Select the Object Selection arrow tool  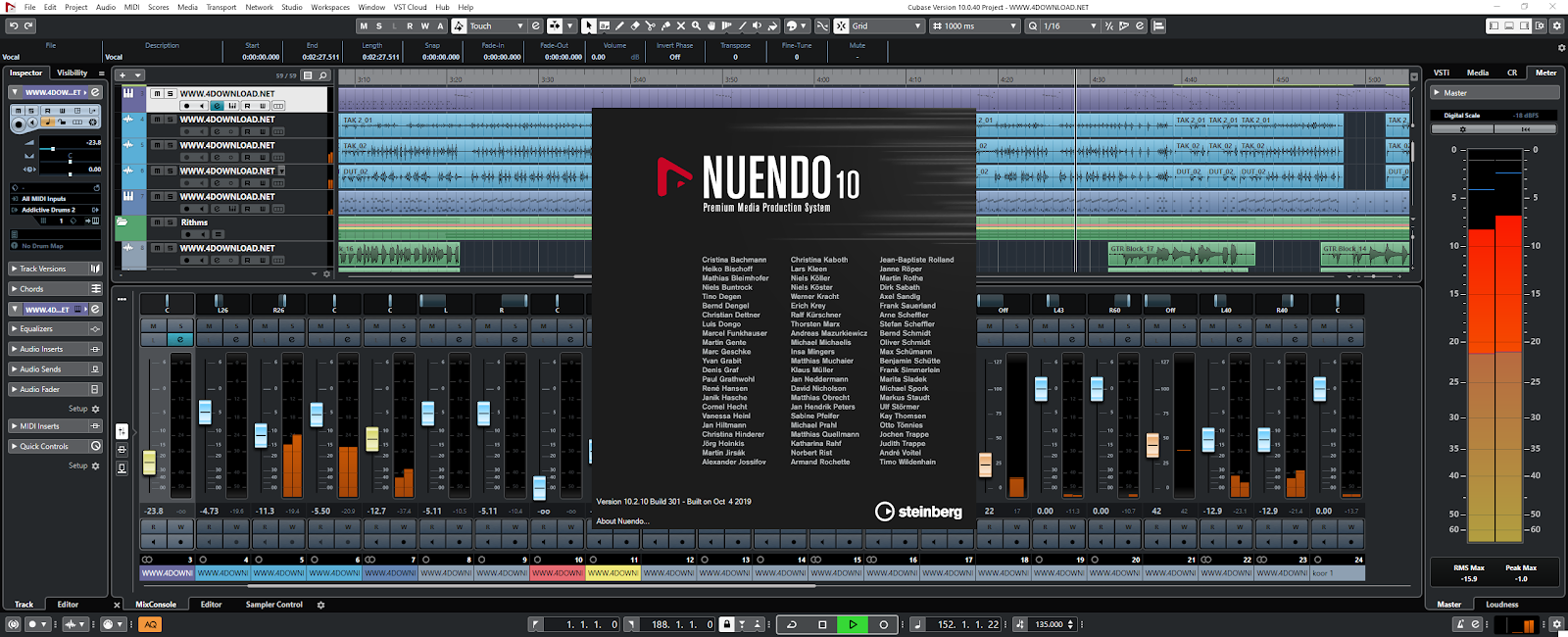[x=588, y=25]
